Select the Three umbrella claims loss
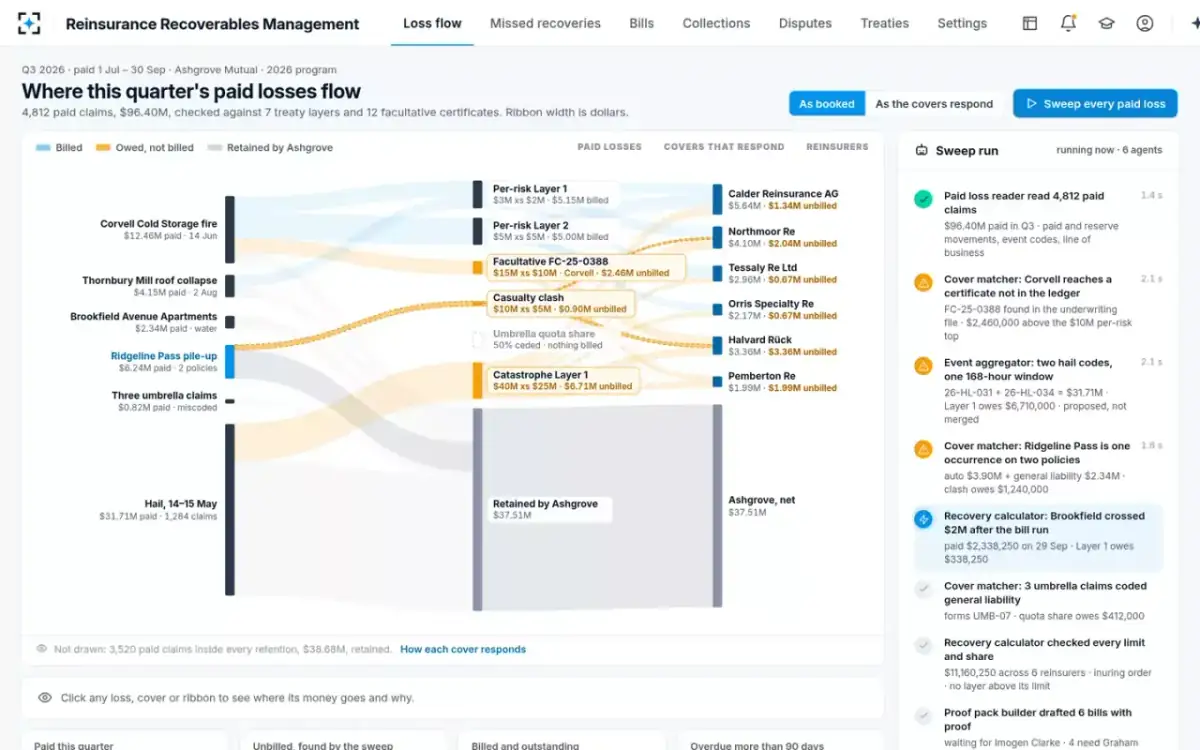Screen dimensions: 1200x750 coord(164,401)
